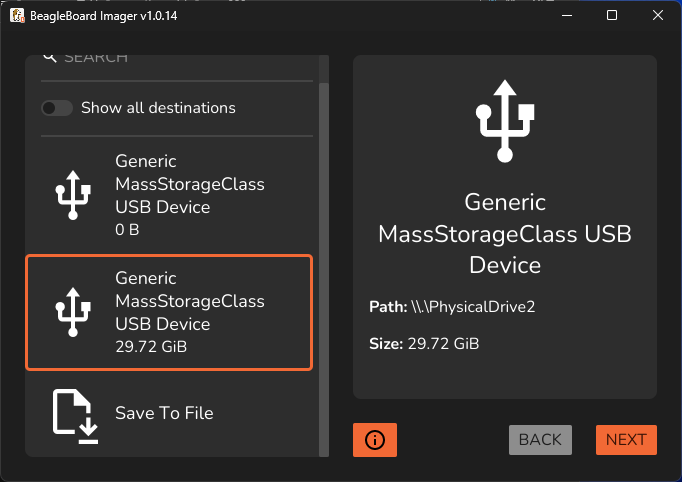Select the 0 B Generic MassStorageClass USB Device

pyautogui.click(x=169, y=195)
